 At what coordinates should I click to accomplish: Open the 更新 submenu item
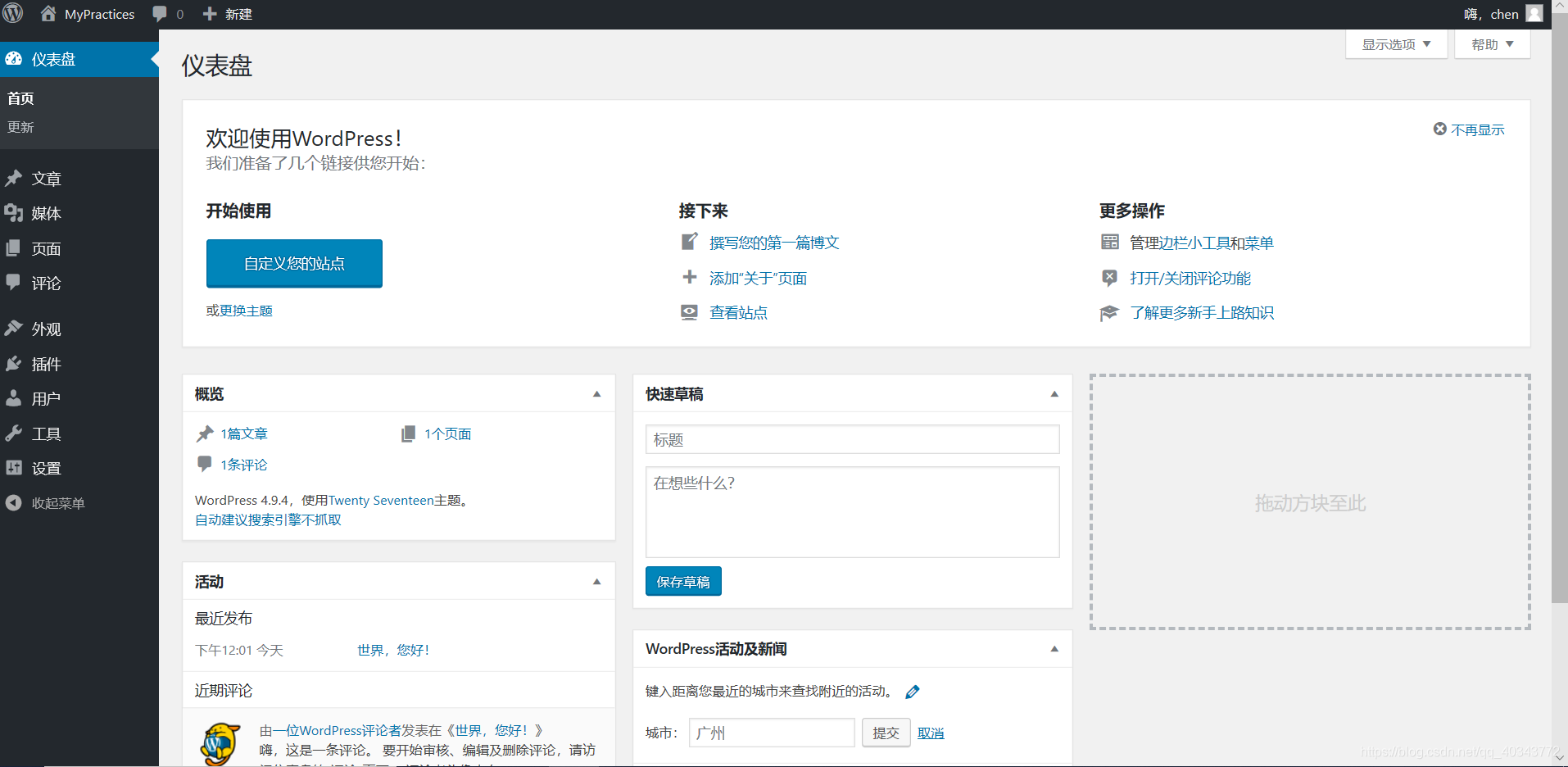(x=20, y=127)
